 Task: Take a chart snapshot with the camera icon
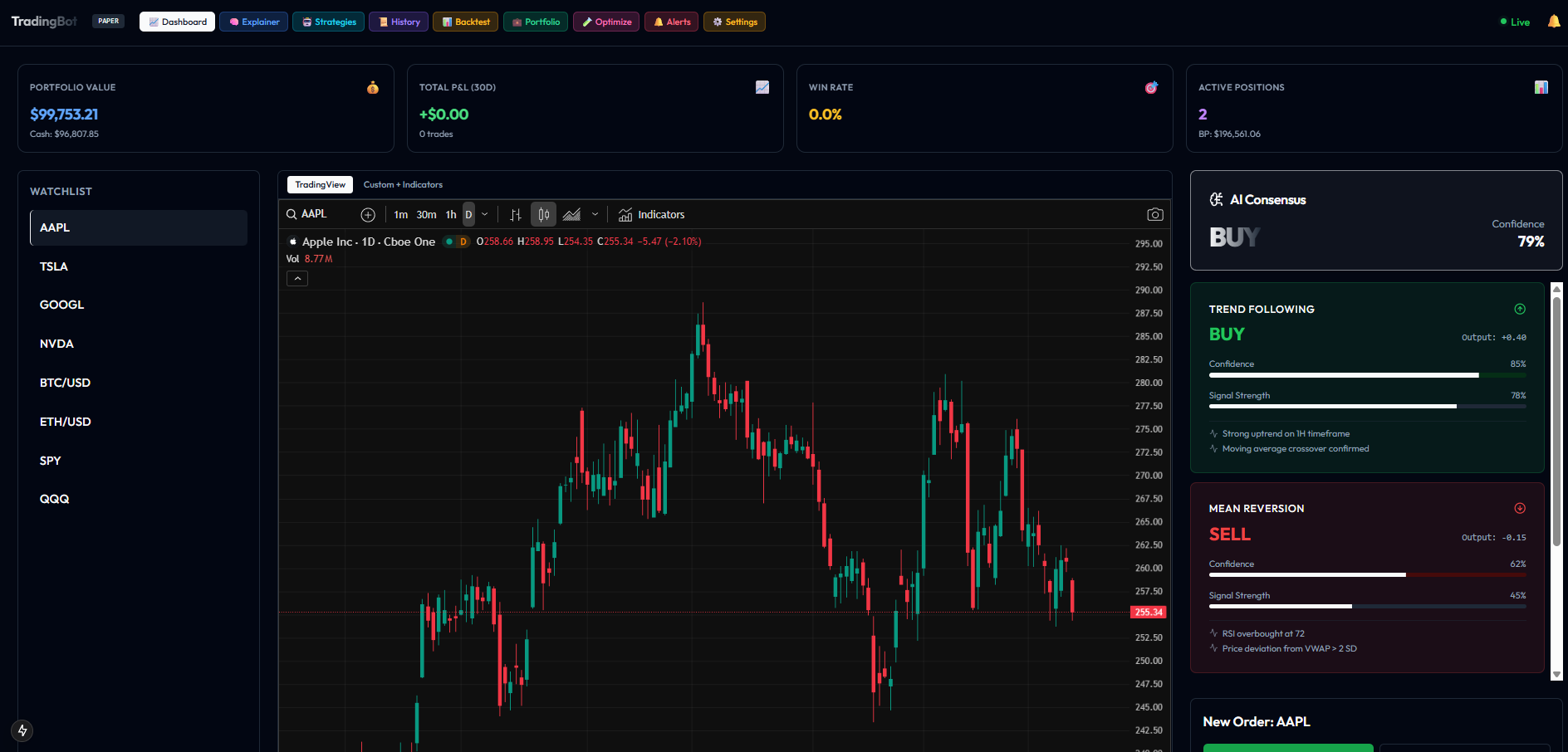coord(1155,214)
